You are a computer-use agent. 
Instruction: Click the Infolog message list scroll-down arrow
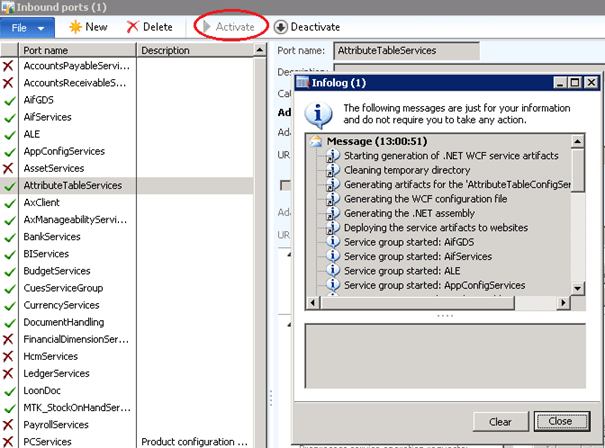click(x=578, y=288)
